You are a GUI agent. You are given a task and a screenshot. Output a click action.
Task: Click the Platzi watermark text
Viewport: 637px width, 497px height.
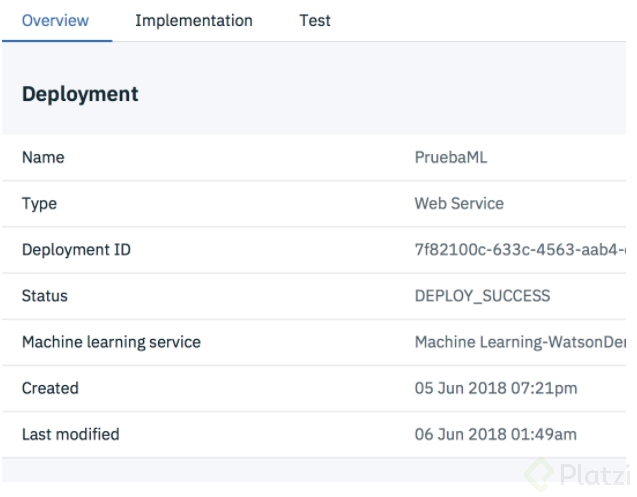pyautogui.click(x=596, y=475)
